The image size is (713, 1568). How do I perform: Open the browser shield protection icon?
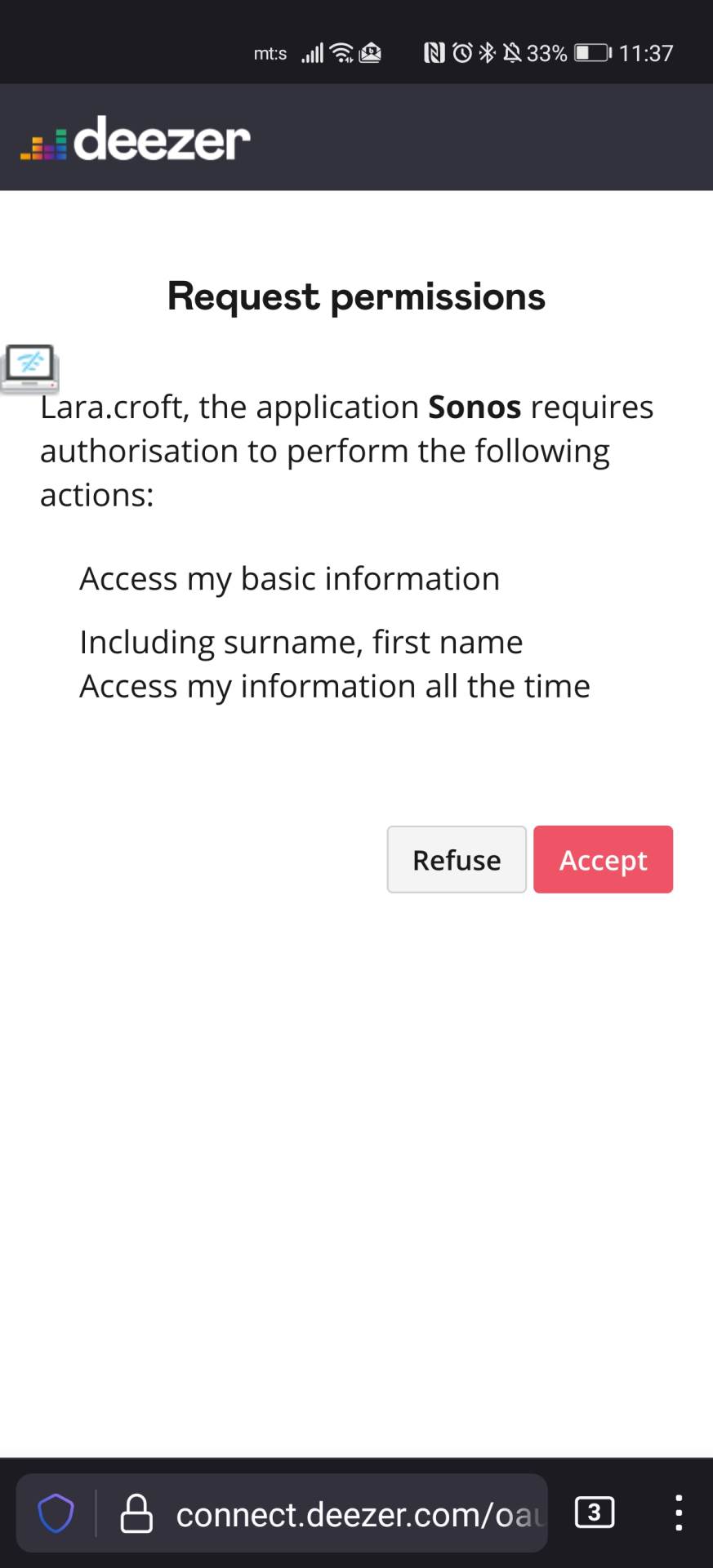(56, 1513)
